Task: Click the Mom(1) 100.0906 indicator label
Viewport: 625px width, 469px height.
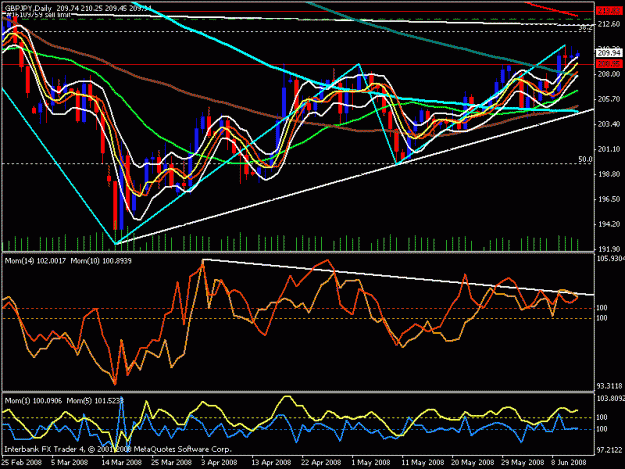Action: [33, 401]
